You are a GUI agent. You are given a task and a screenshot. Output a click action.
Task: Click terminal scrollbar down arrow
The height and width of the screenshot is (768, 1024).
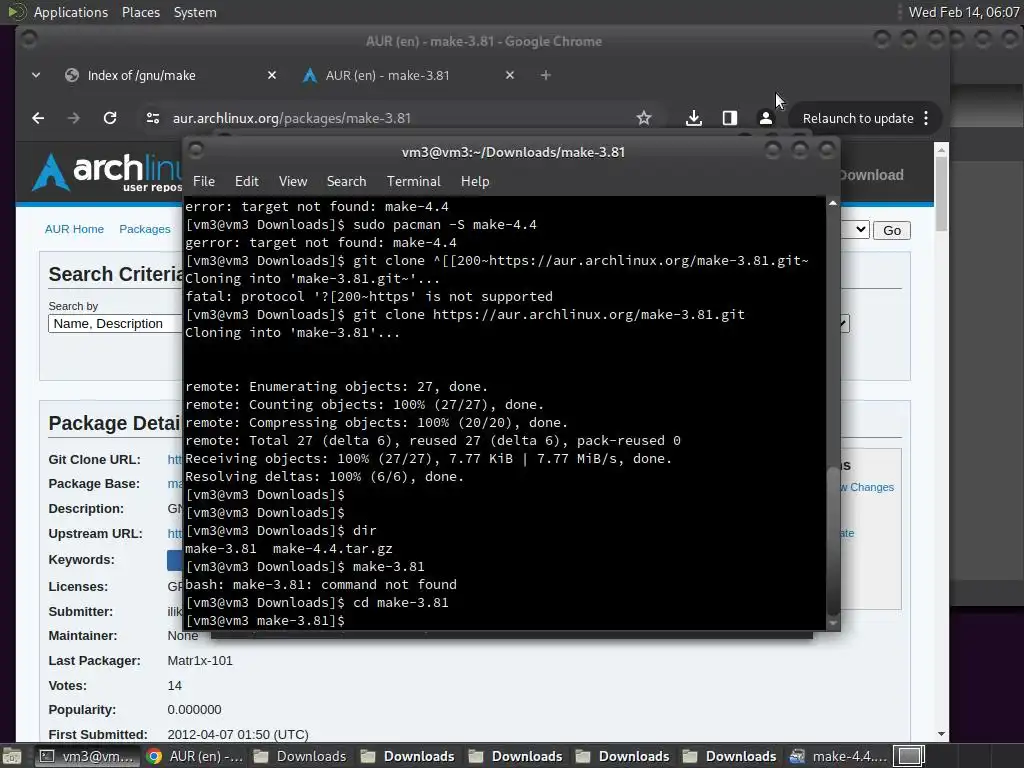click(x=833, y=623)
